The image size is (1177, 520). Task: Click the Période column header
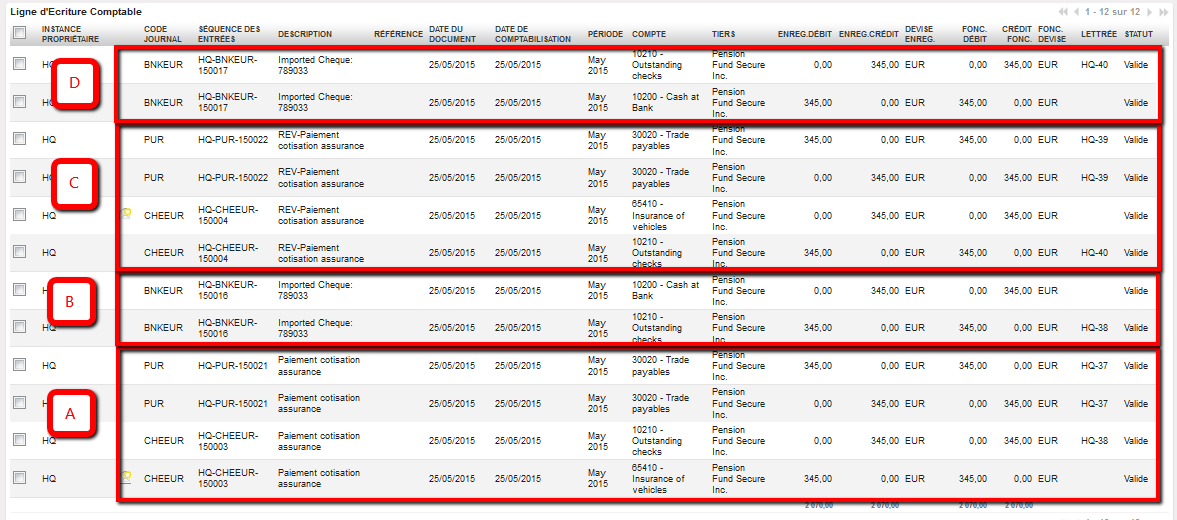tap(604, 33)
